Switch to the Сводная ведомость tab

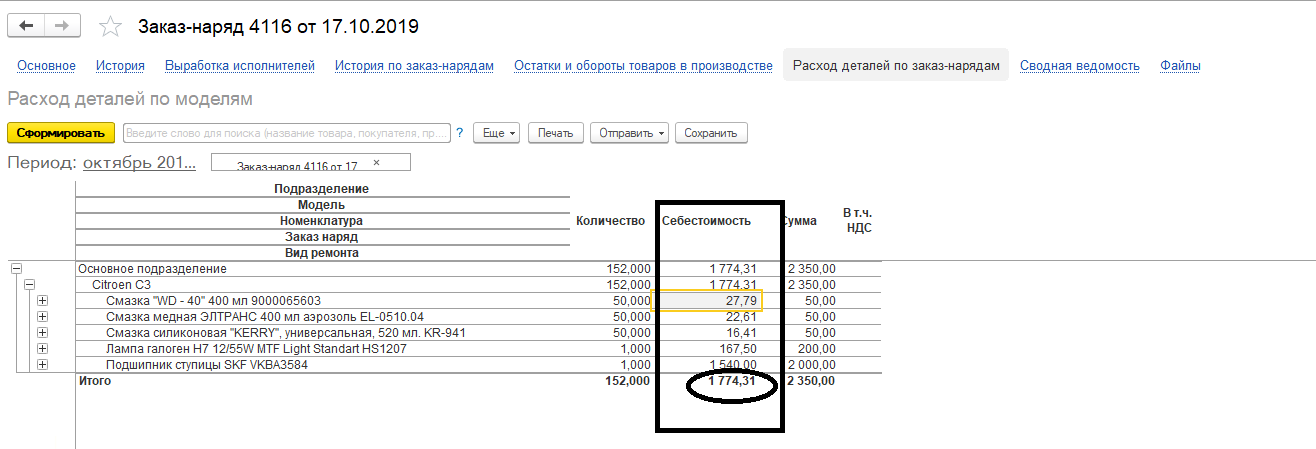pyautogui.click(x=1079, y=66)
